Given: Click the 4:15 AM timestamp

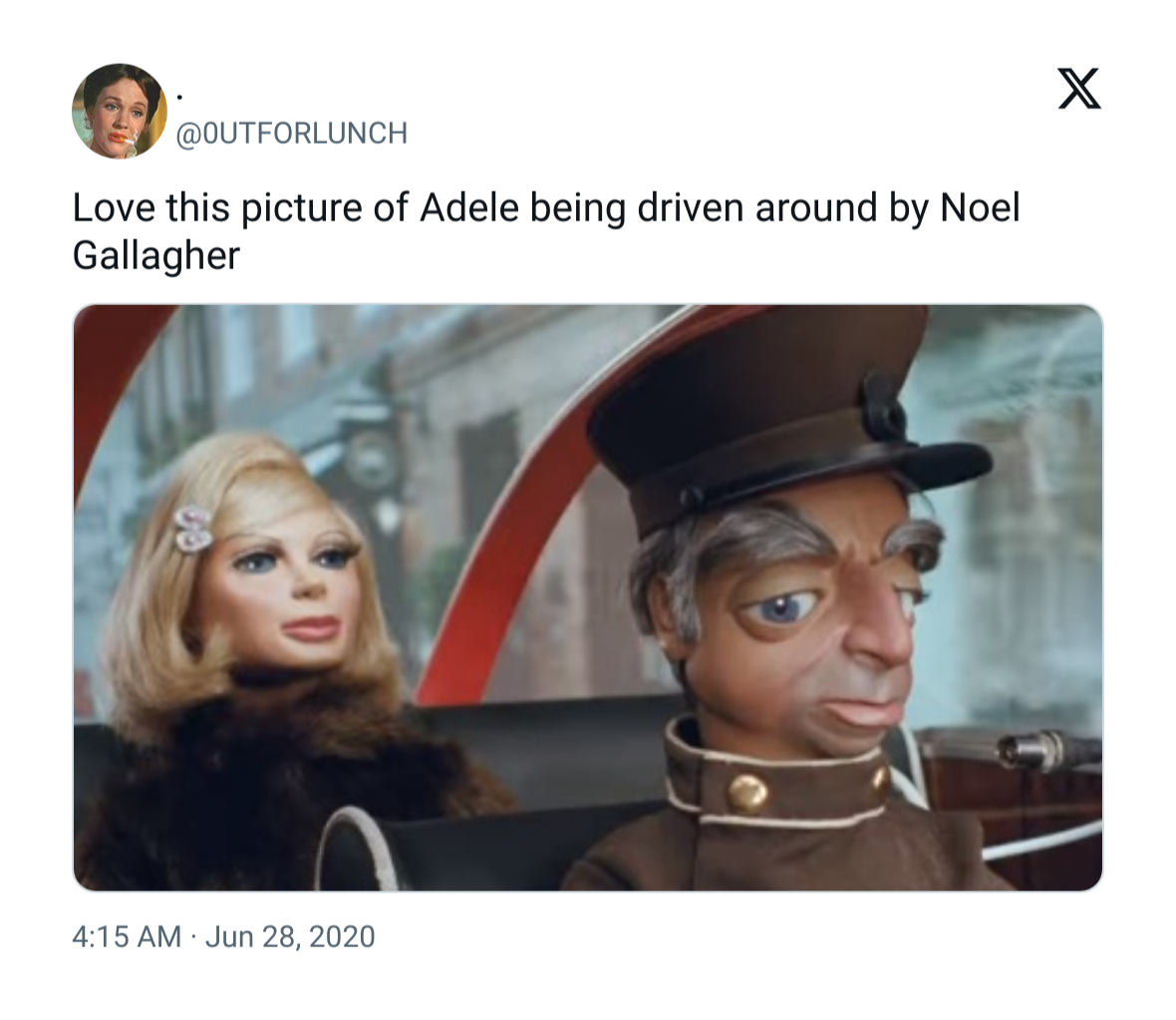Looking at the screenshot, I should 127,936.
